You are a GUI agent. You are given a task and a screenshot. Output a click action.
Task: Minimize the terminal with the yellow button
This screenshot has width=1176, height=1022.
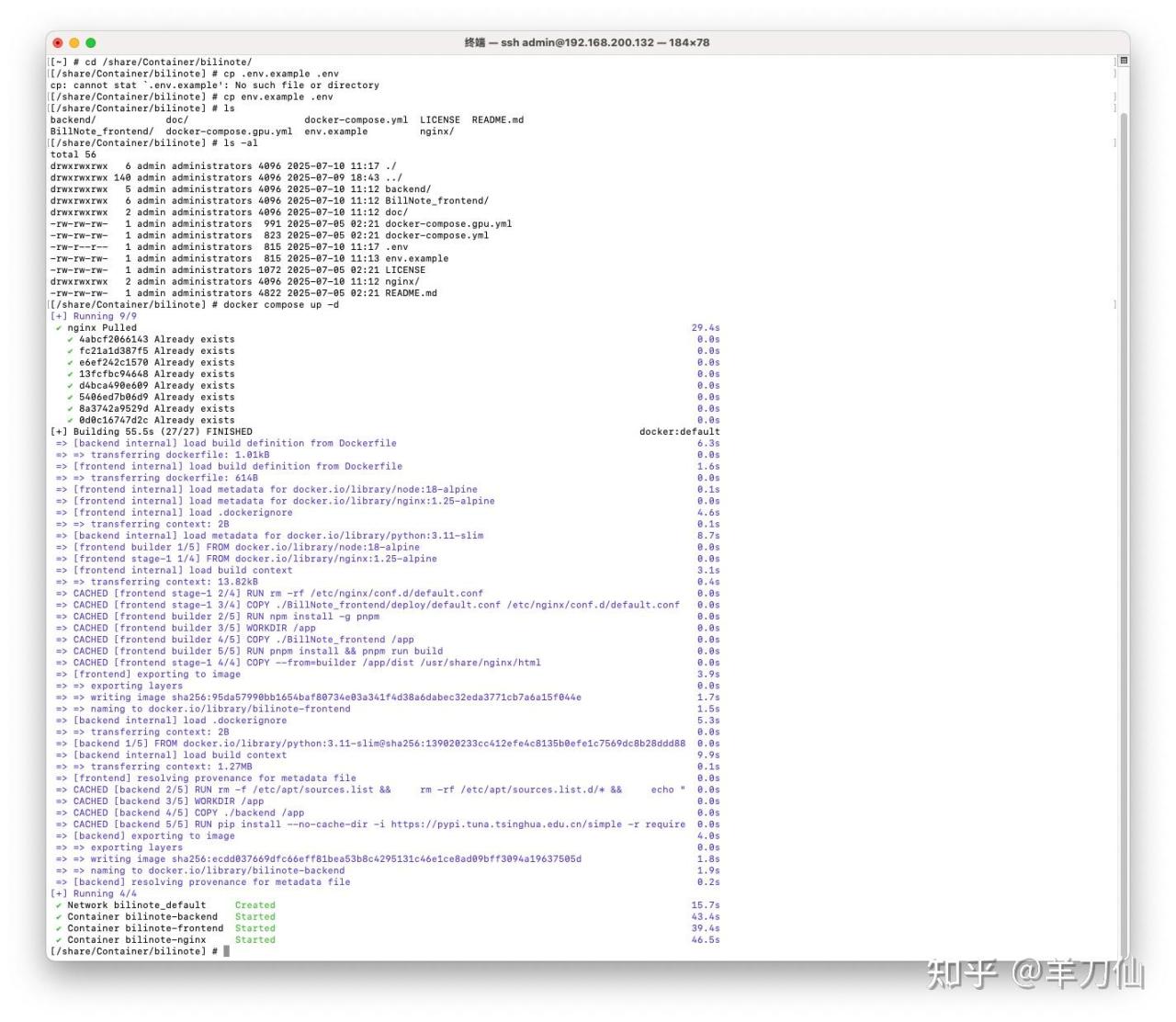[74, 42]
